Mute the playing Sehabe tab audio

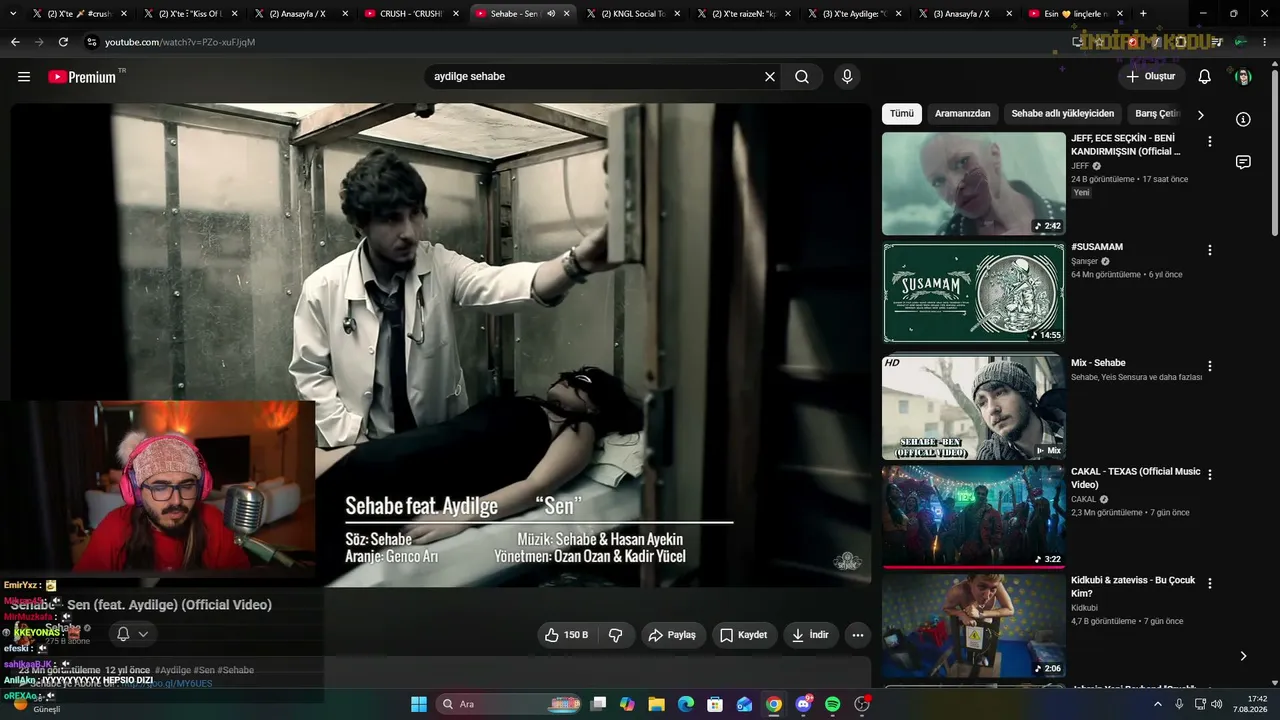click(551, 14)
